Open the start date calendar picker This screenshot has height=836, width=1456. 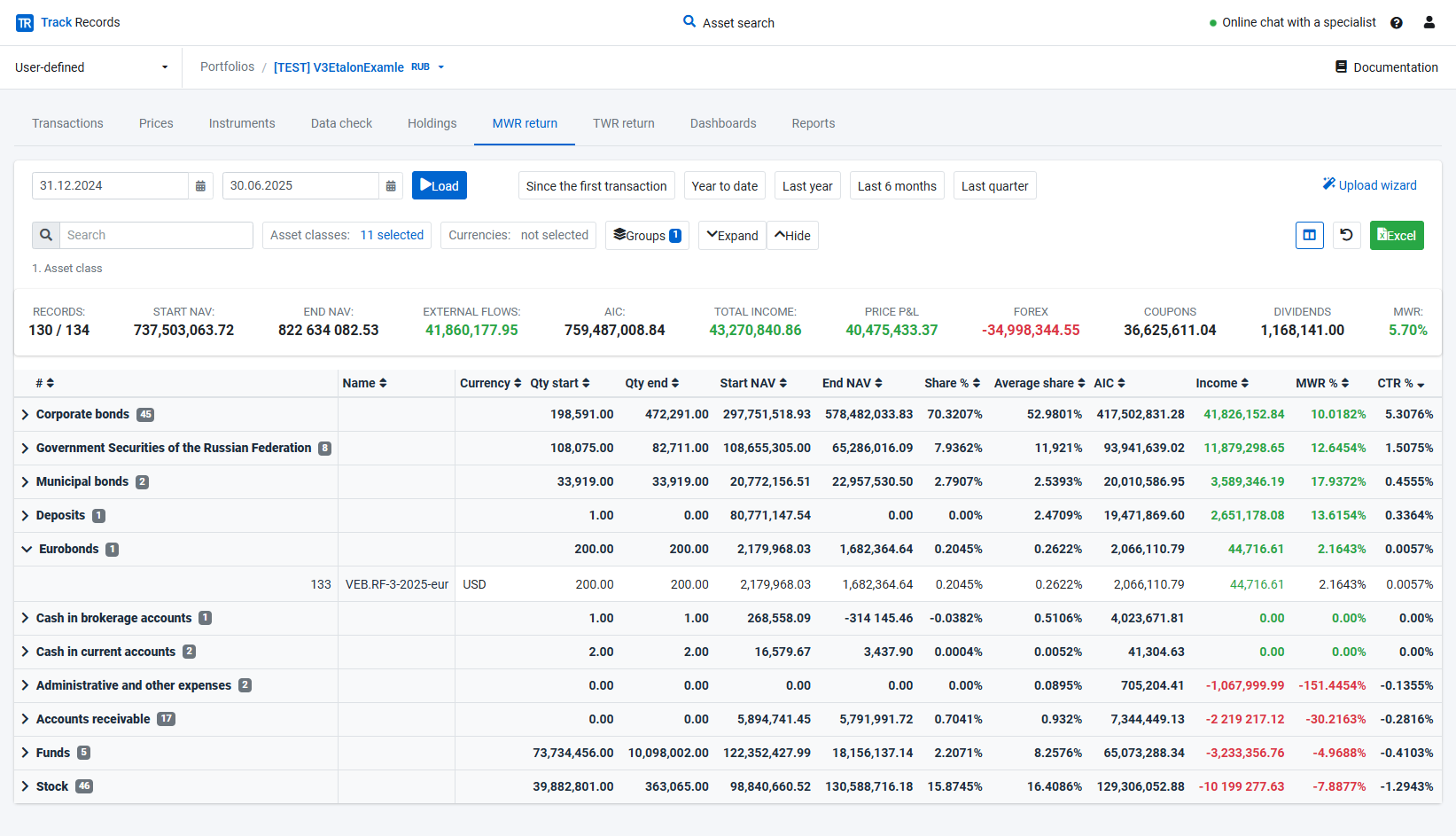[200, 186]
